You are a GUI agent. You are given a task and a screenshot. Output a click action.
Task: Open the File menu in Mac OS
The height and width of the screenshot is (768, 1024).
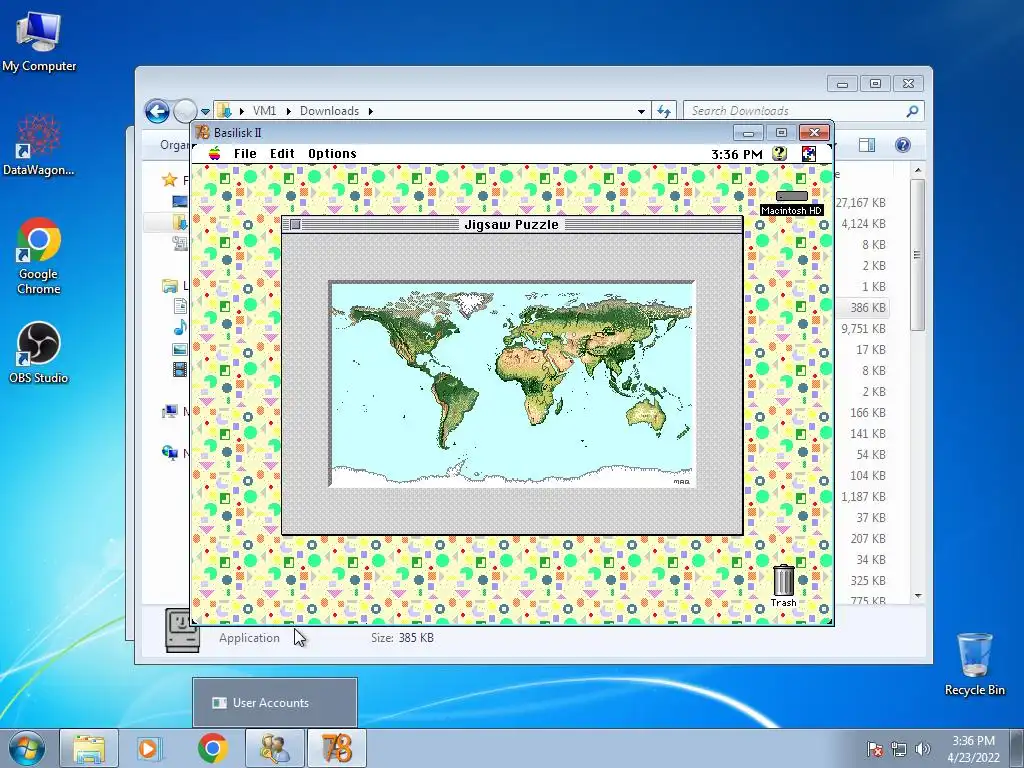pyautogui.click(x=245, y=153)
